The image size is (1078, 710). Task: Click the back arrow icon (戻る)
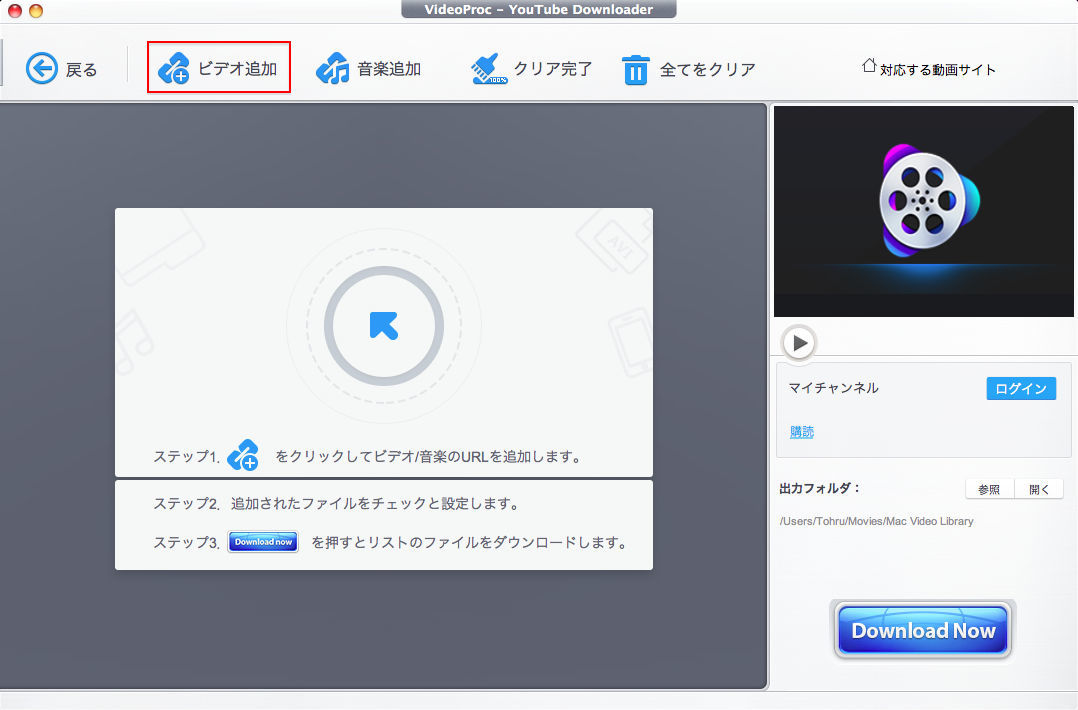pos(41,69)
